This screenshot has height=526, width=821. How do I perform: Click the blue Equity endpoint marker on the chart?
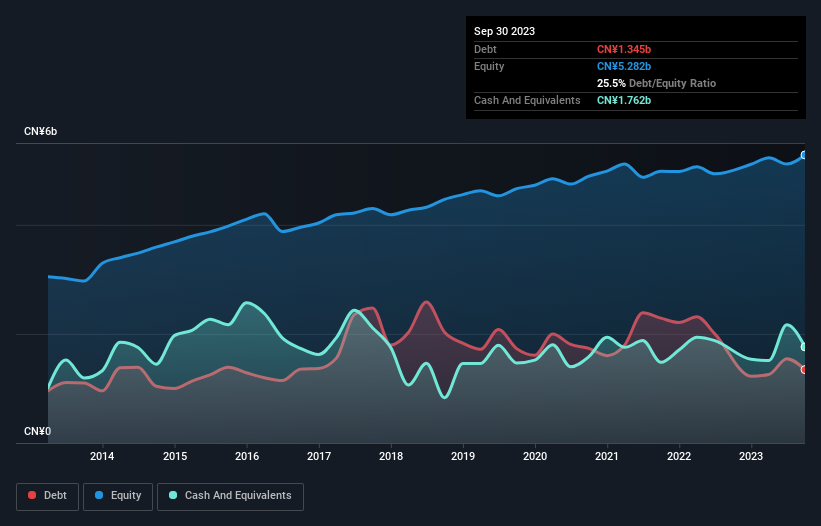pos(804,155)
